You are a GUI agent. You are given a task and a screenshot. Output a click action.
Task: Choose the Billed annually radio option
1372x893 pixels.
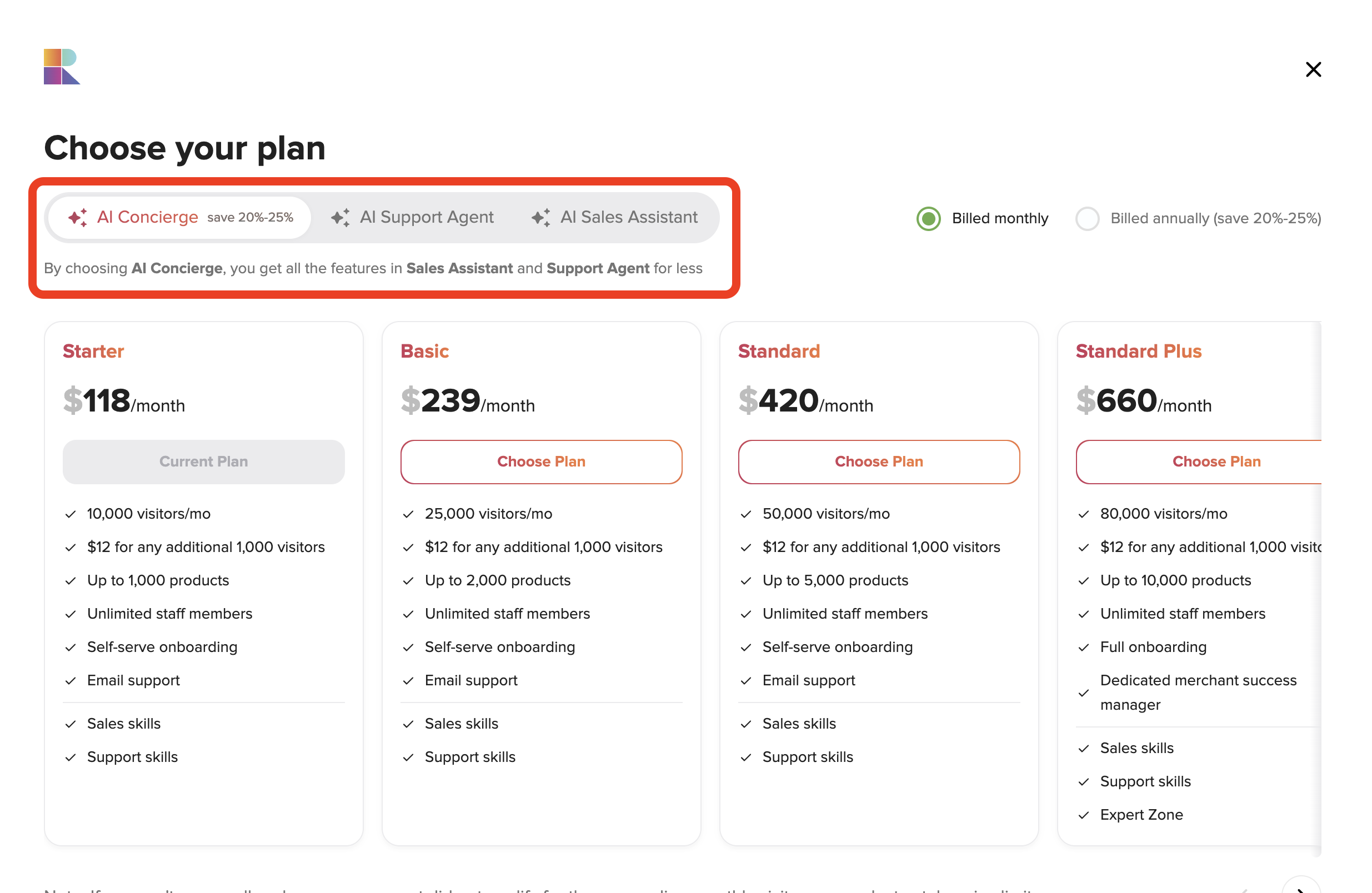[x=1087, y=218]
